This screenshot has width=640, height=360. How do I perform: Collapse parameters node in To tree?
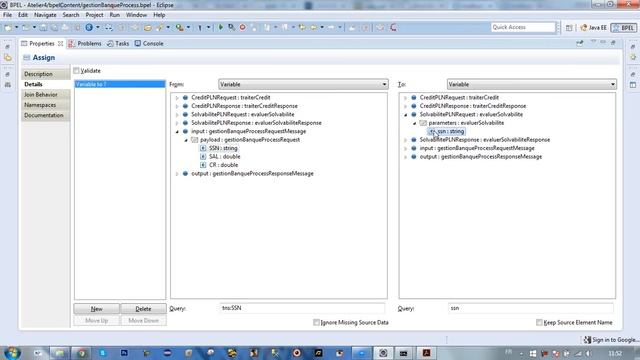tap(414, 123)
